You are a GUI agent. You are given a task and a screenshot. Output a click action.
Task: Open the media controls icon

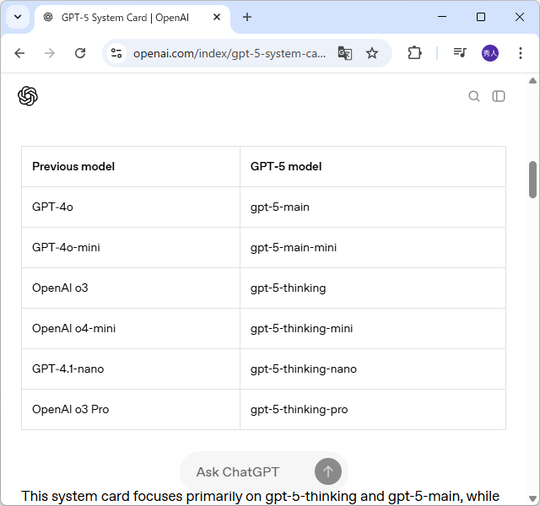tap(460, 53)
